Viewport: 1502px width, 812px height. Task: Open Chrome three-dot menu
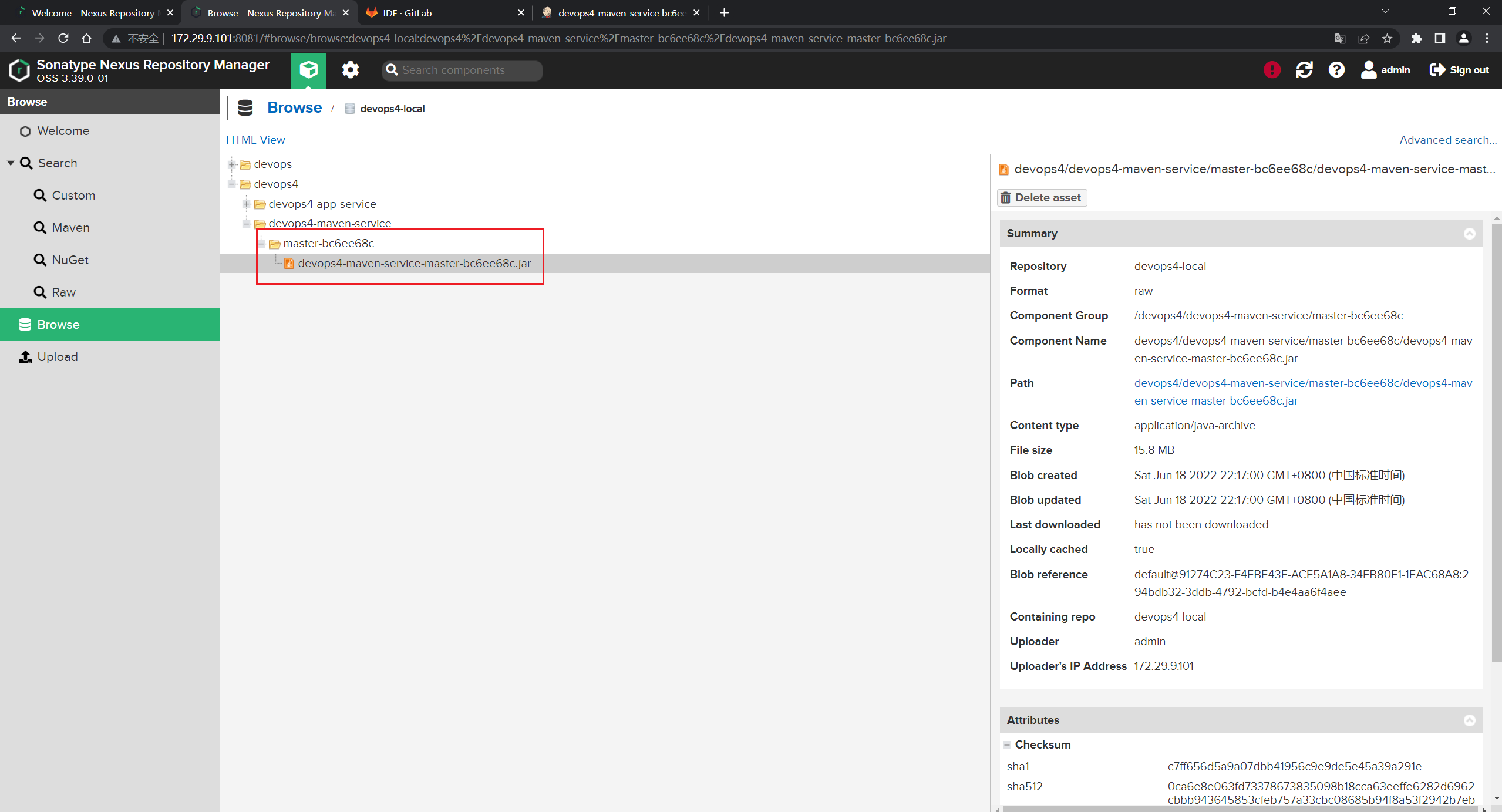(x=1487, y=39)
